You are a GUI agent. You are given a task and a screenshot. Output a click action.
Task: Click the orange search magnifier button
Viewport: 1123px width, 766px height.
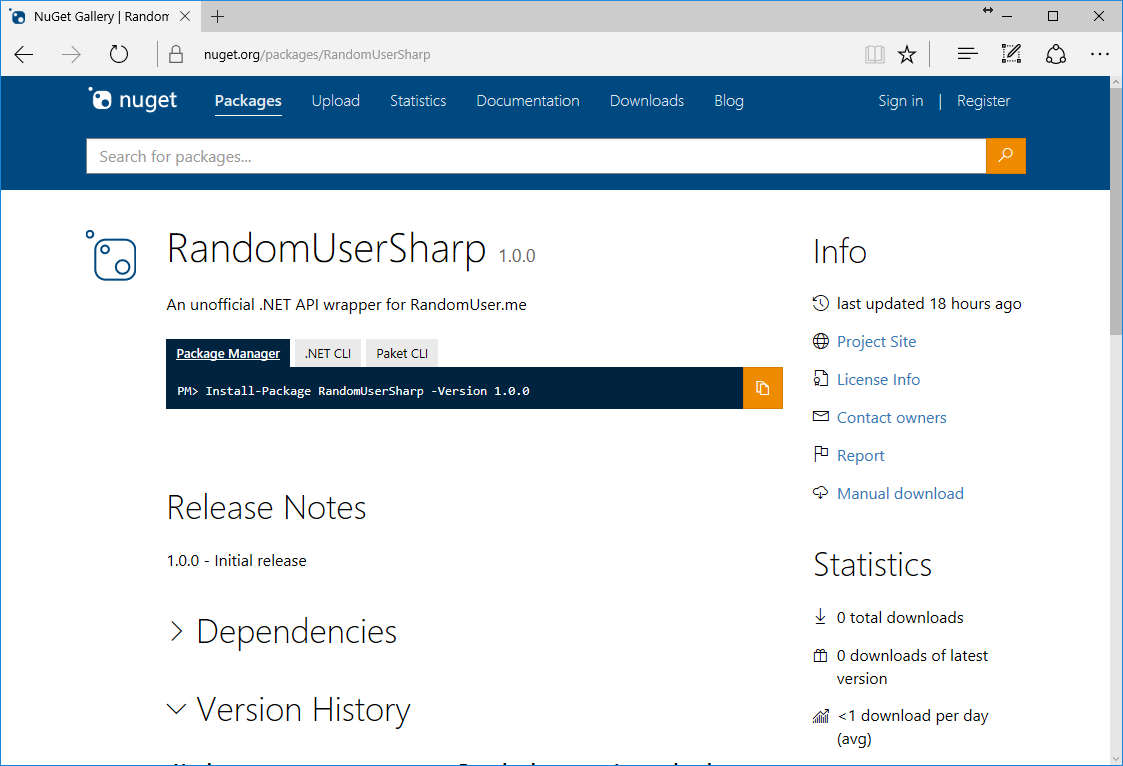click(1005, 156)
